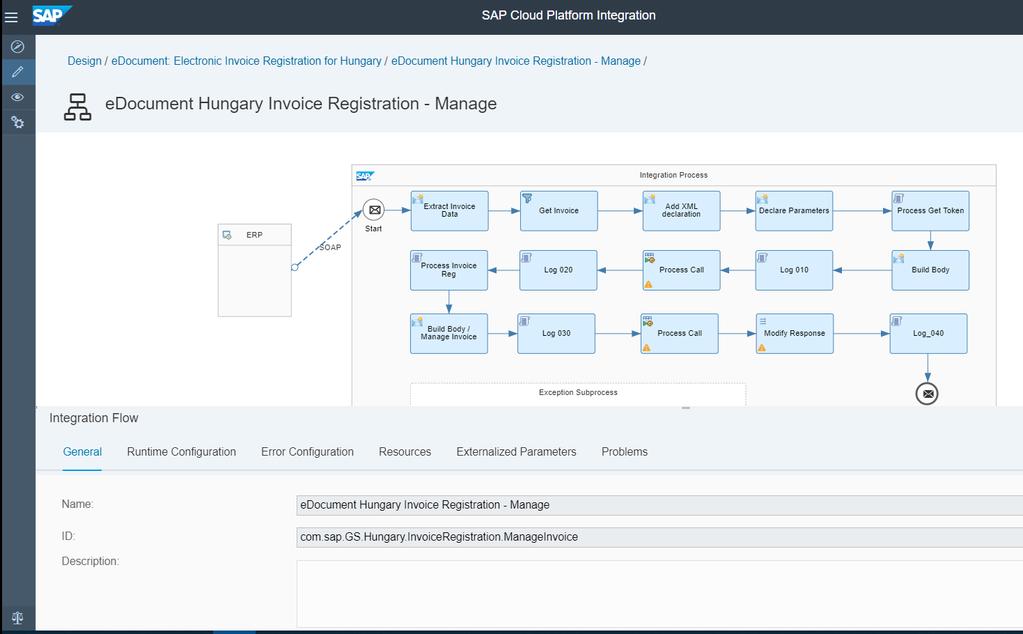This screenshot has height=634, width=1023.
Task: Open the General tab
Action: [x=82, y=451]
